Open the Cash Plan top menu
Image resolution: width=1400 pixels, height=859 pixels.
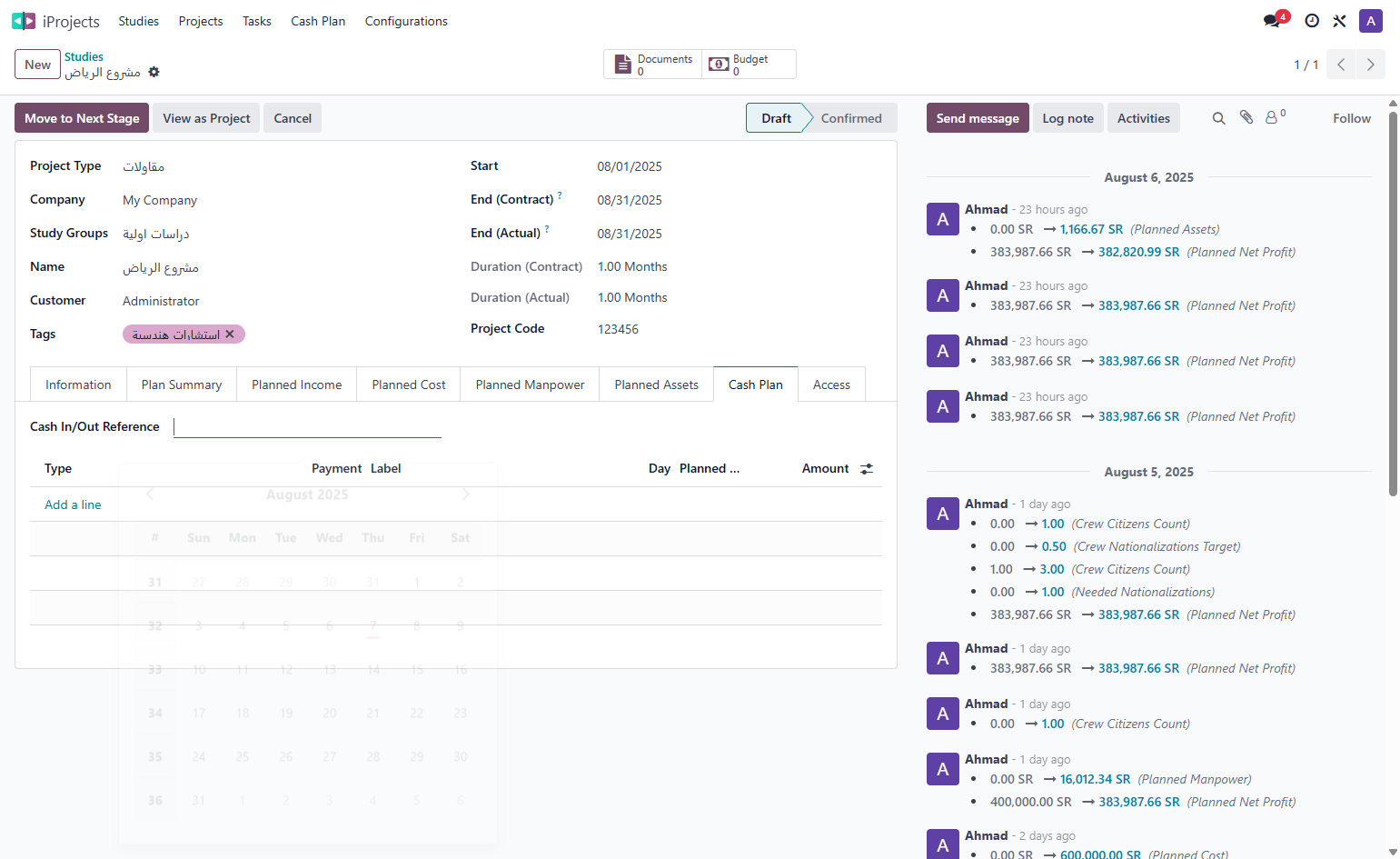click(318, 21)
